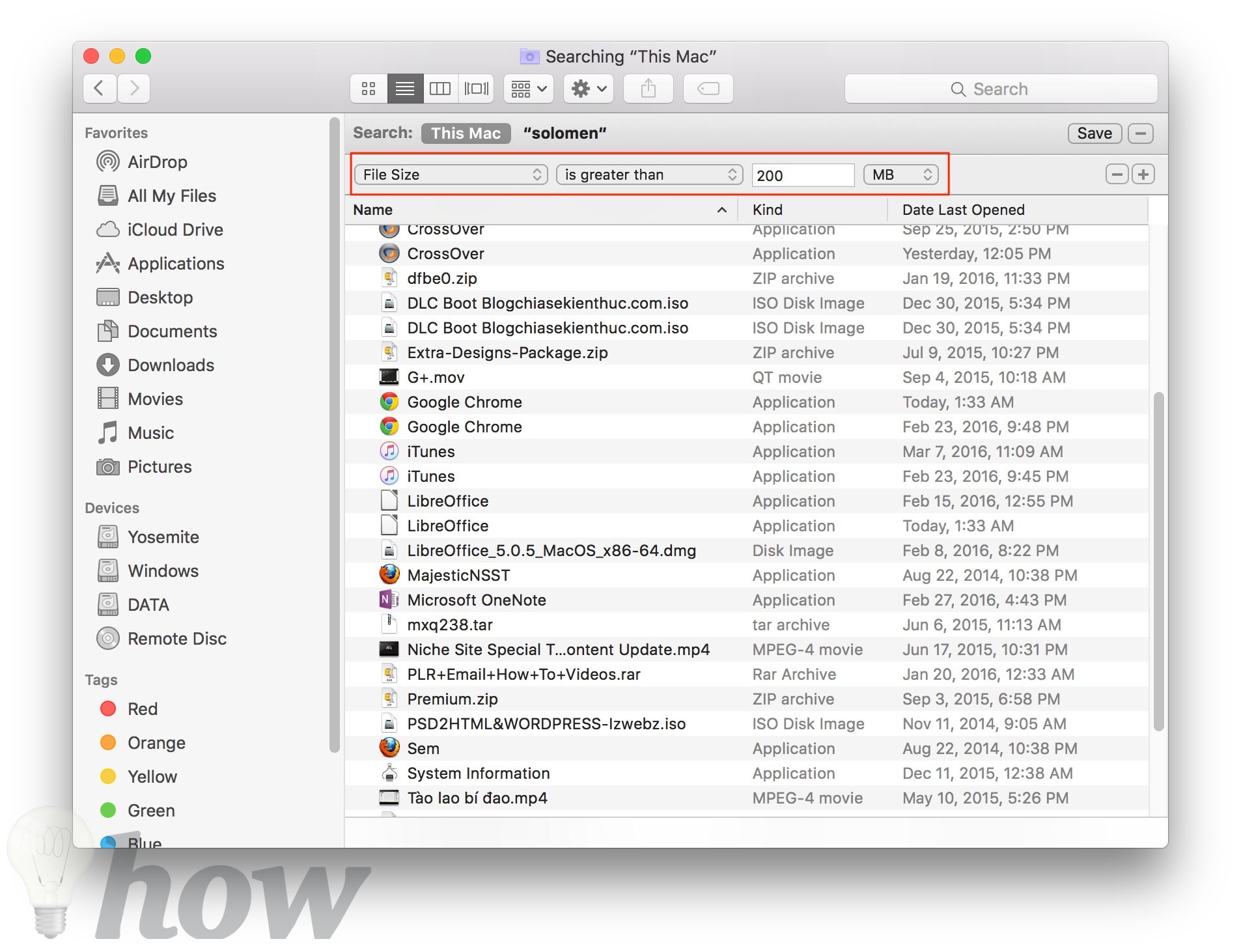Select Microsoft OneNote application
1241x952 pixels.
pos(747,600)
